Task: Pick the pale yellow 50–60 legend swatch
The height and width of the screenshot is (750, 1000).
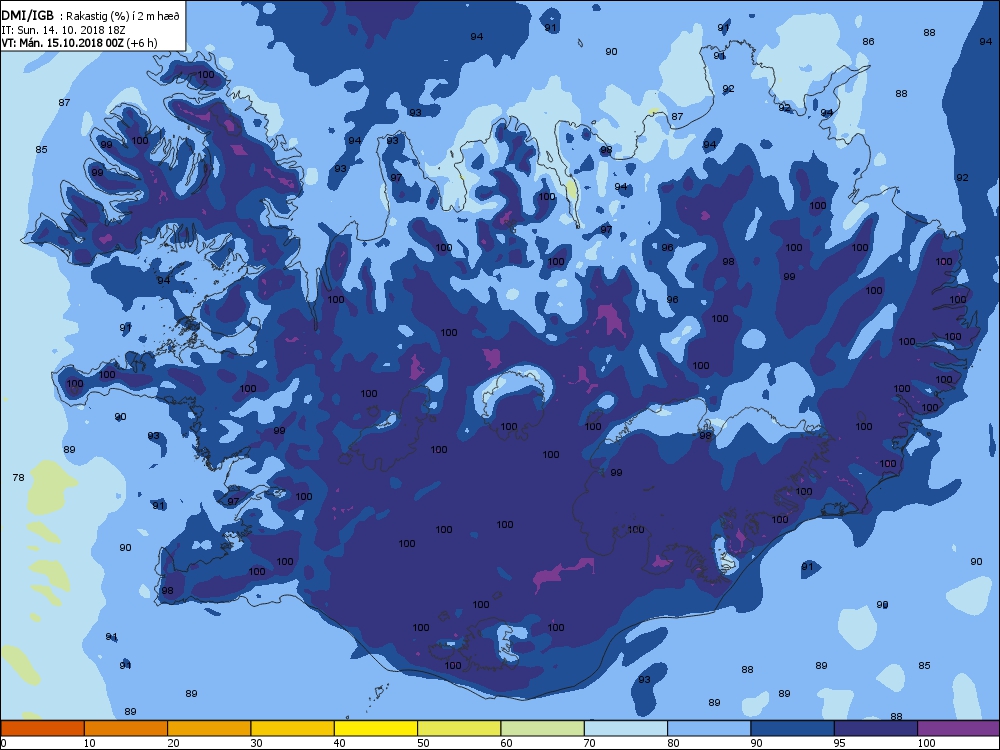Action: point(459,728)
